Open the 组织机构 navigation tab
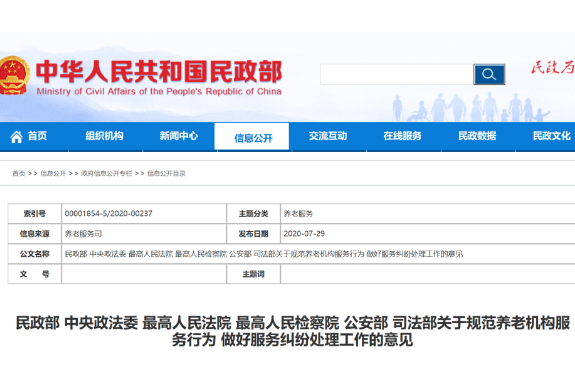The width and height of the screenshot is (575, 384). [x=104, y=136]
